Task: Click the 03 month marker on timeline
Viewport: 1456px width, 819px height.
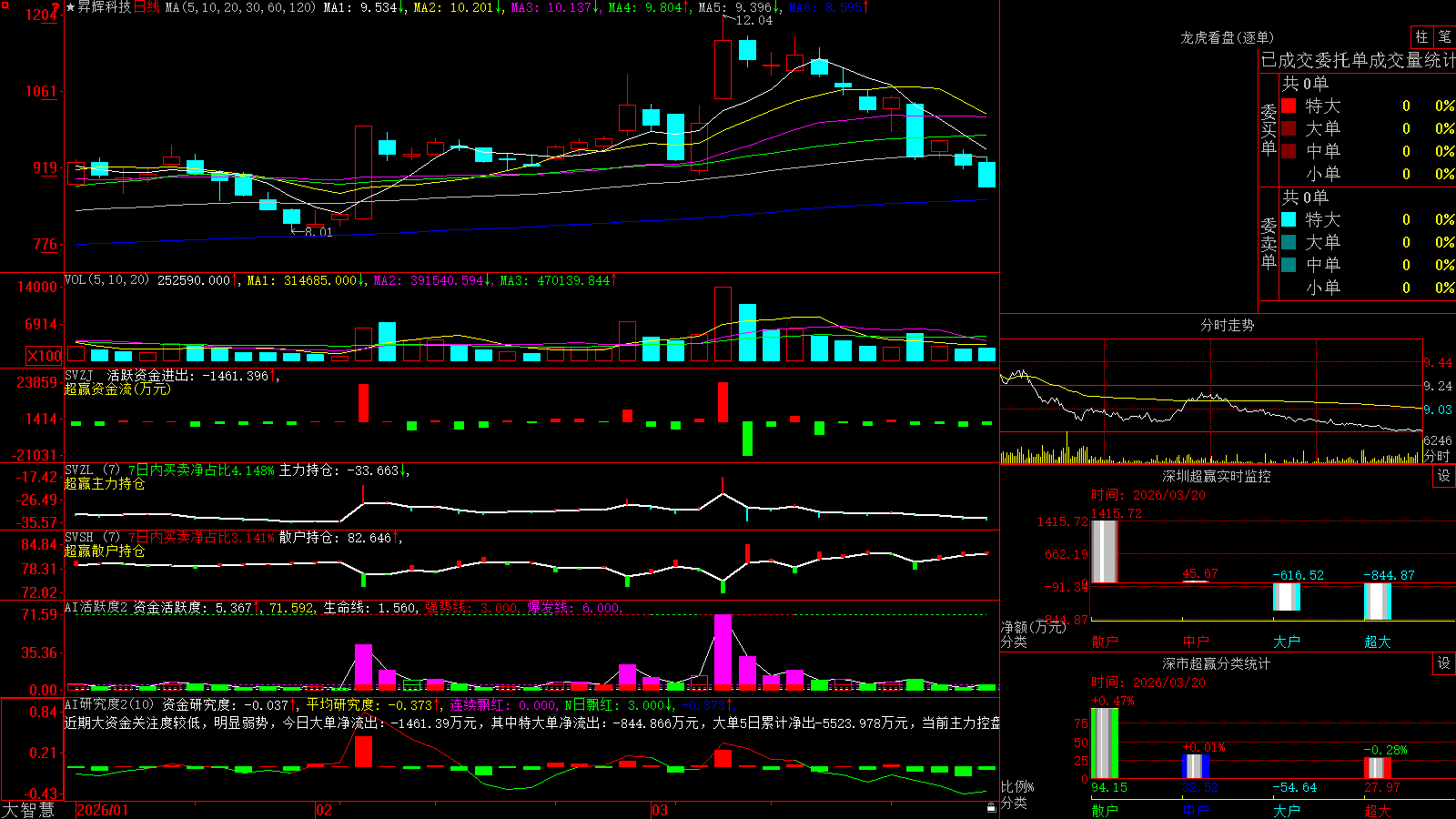Action: click(660, 810)
